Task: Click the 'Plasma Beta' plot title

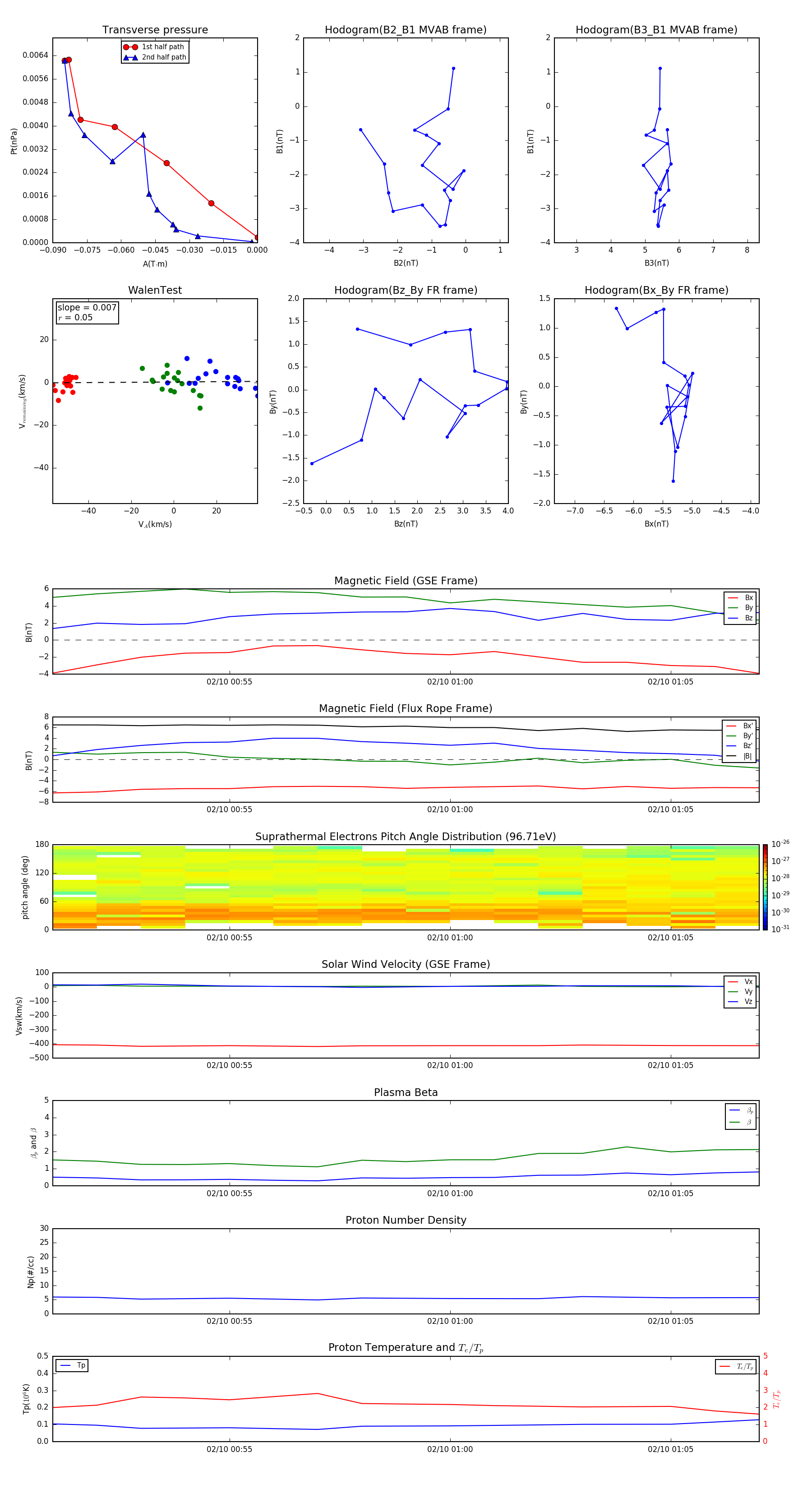Action: [406, 1093]
